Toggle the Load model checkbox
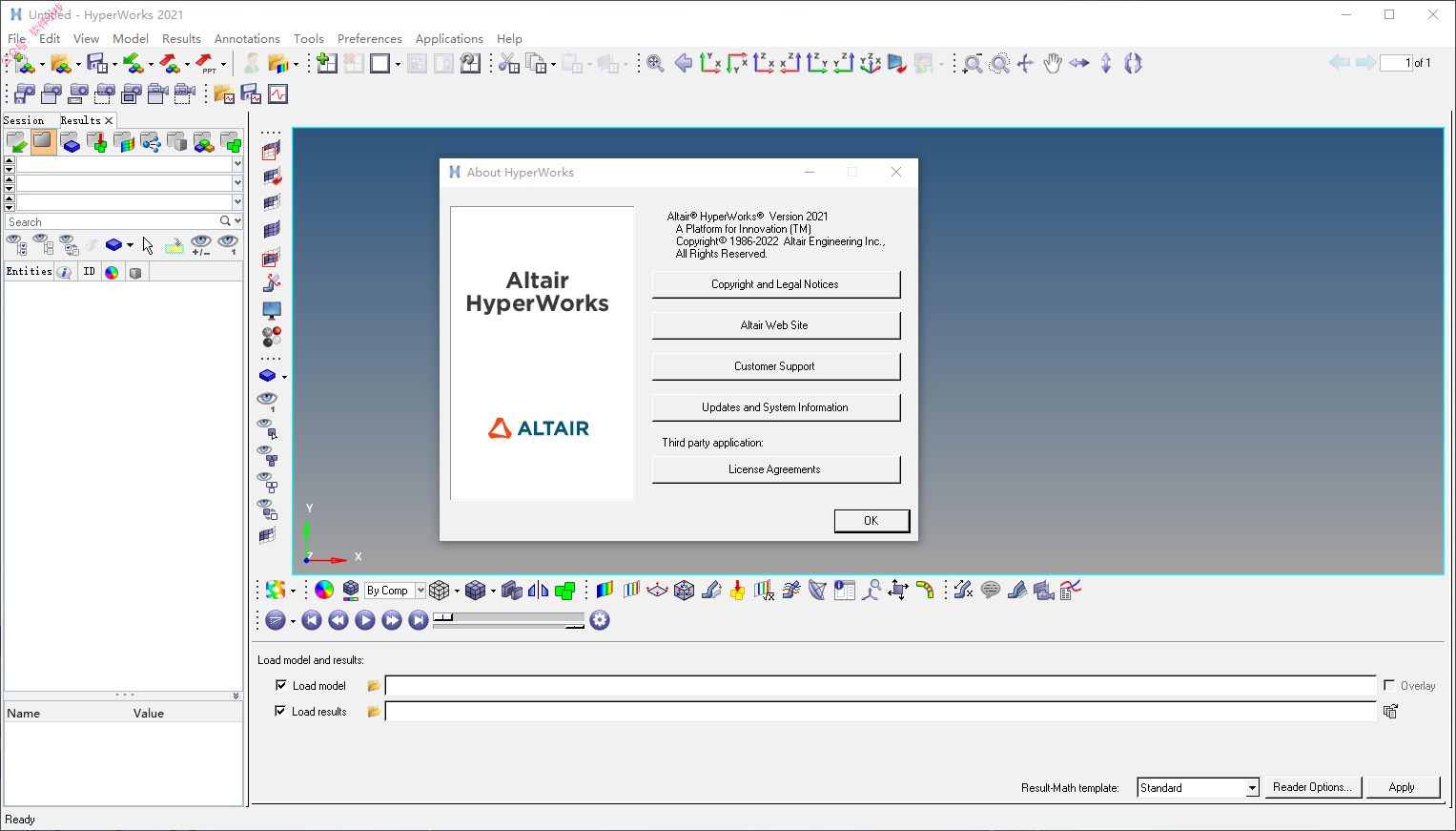Screen dimensions: 1456x831 [x=280, y=685]
